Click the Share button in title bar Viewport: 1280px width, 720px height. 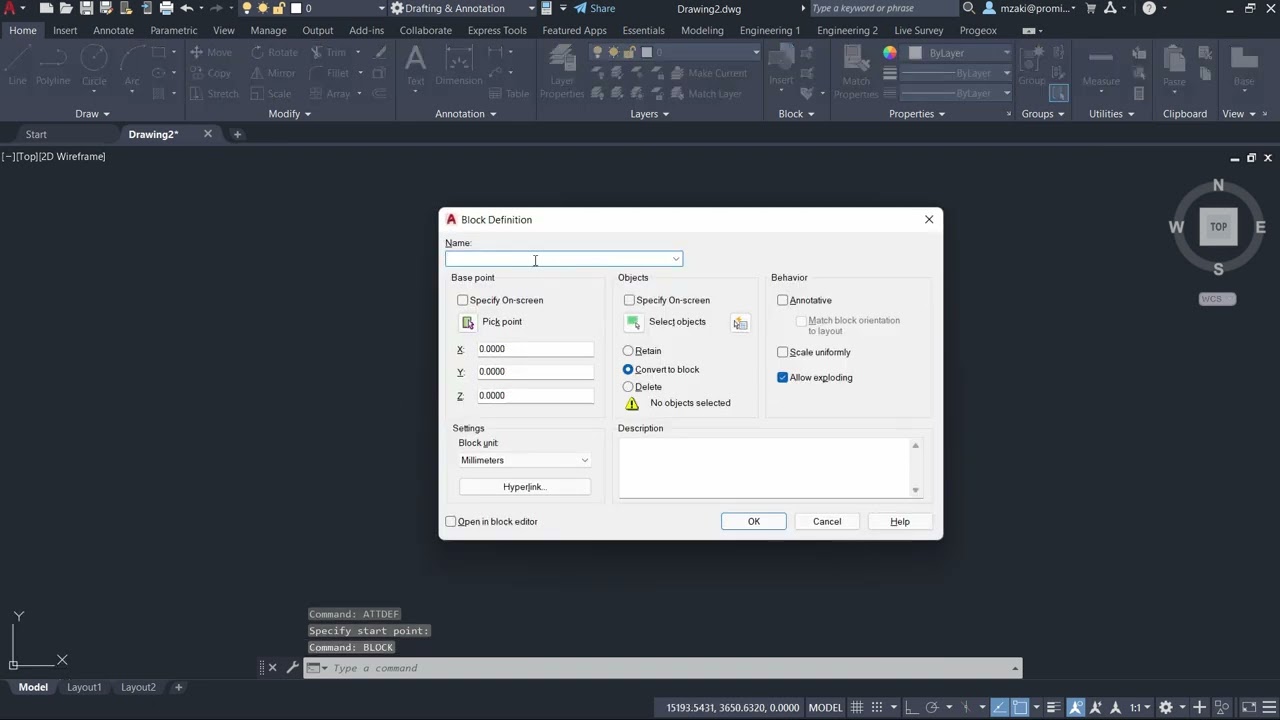[595, 8]
